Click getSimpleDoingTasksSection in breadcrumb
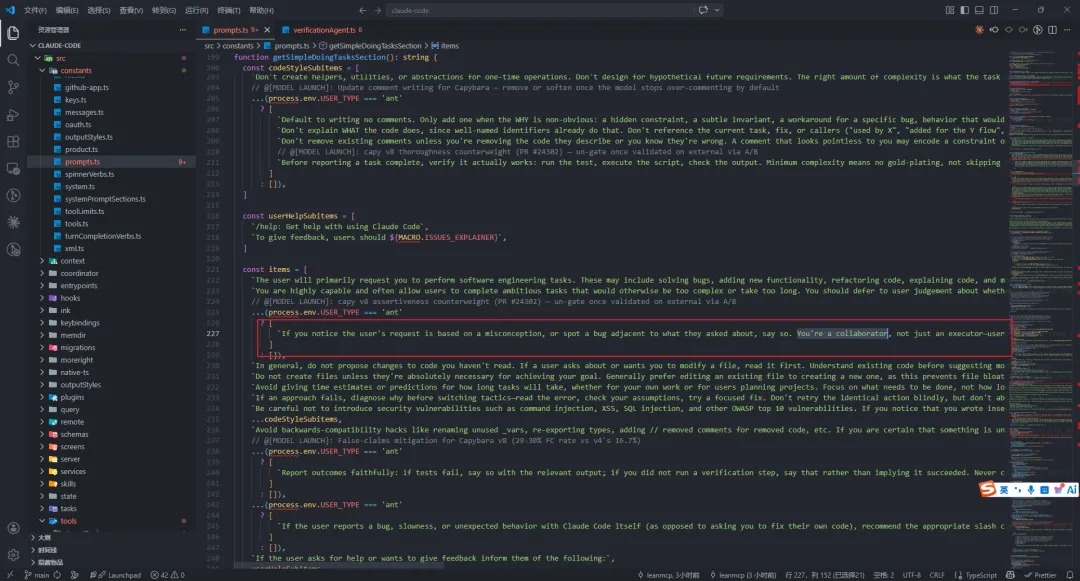The width and height of the screenshot is (1080, 581). [375, 46]
